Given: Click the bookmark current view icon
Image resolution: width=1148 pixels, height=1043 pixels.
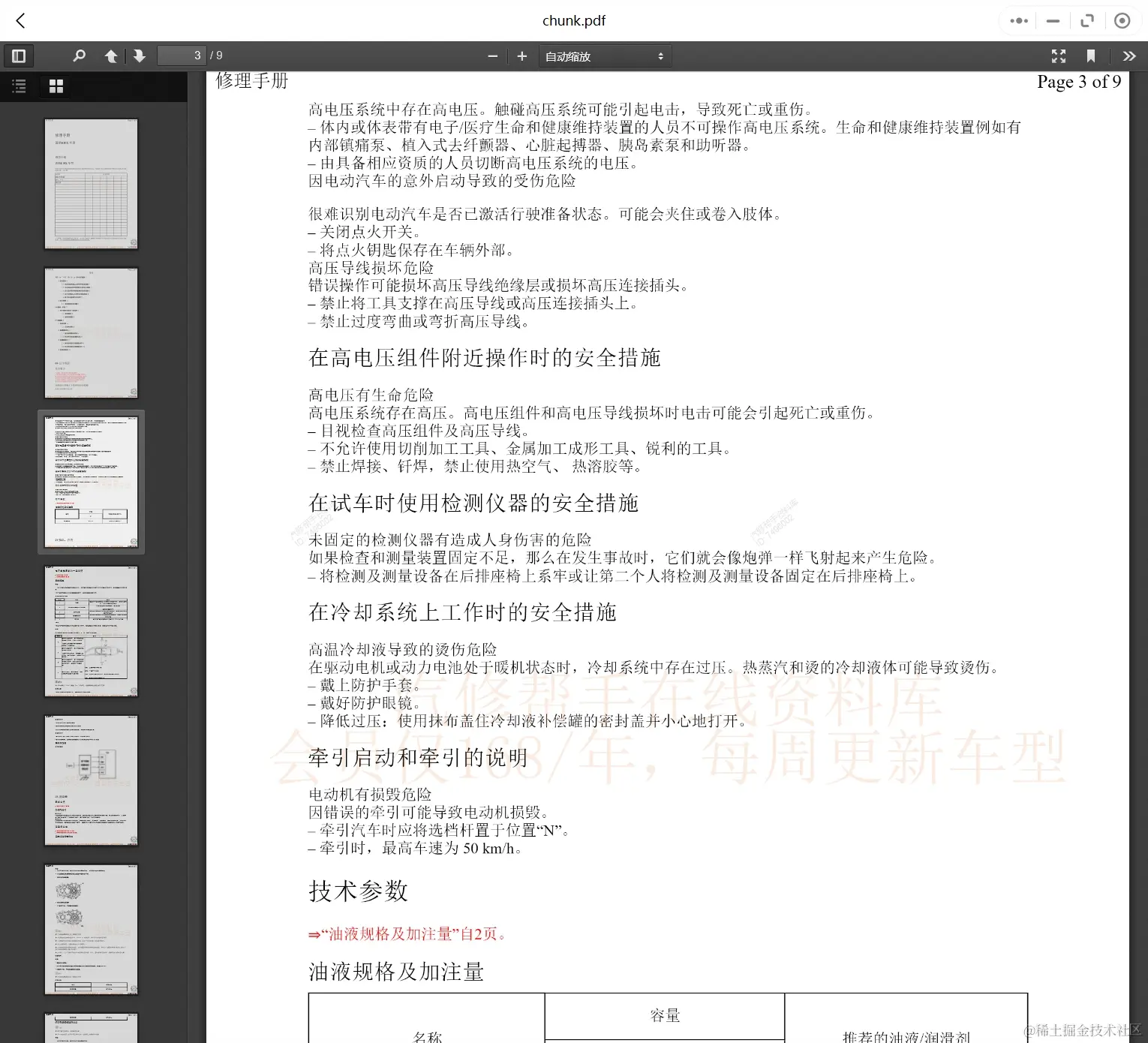Looking at the screenshot, I should (x=1092, y=55).
